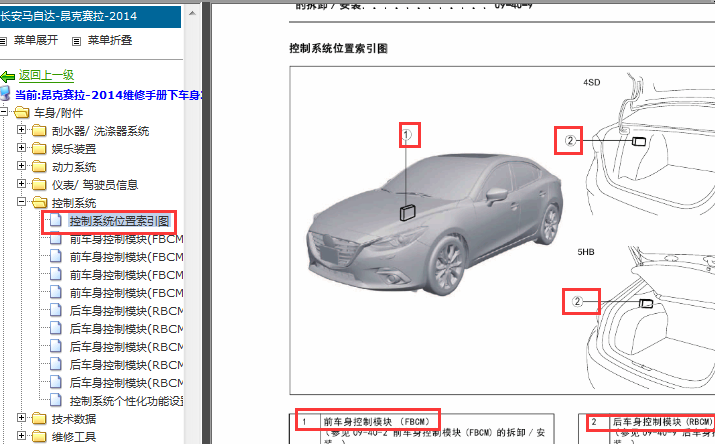Expand the 刮水器/洗涤器系统 node

(21, 129)
